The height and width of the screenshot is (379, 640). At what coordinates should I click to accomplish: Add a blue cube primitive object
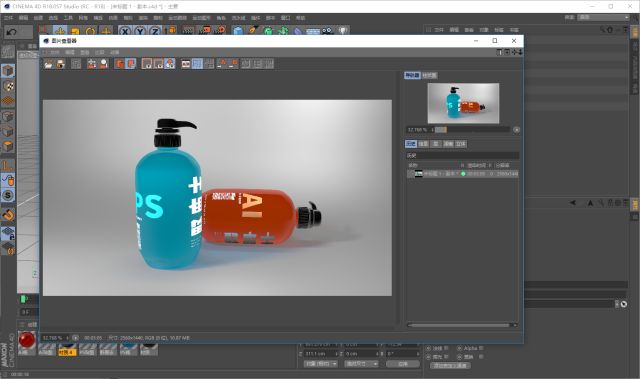[x=238, y=31]
